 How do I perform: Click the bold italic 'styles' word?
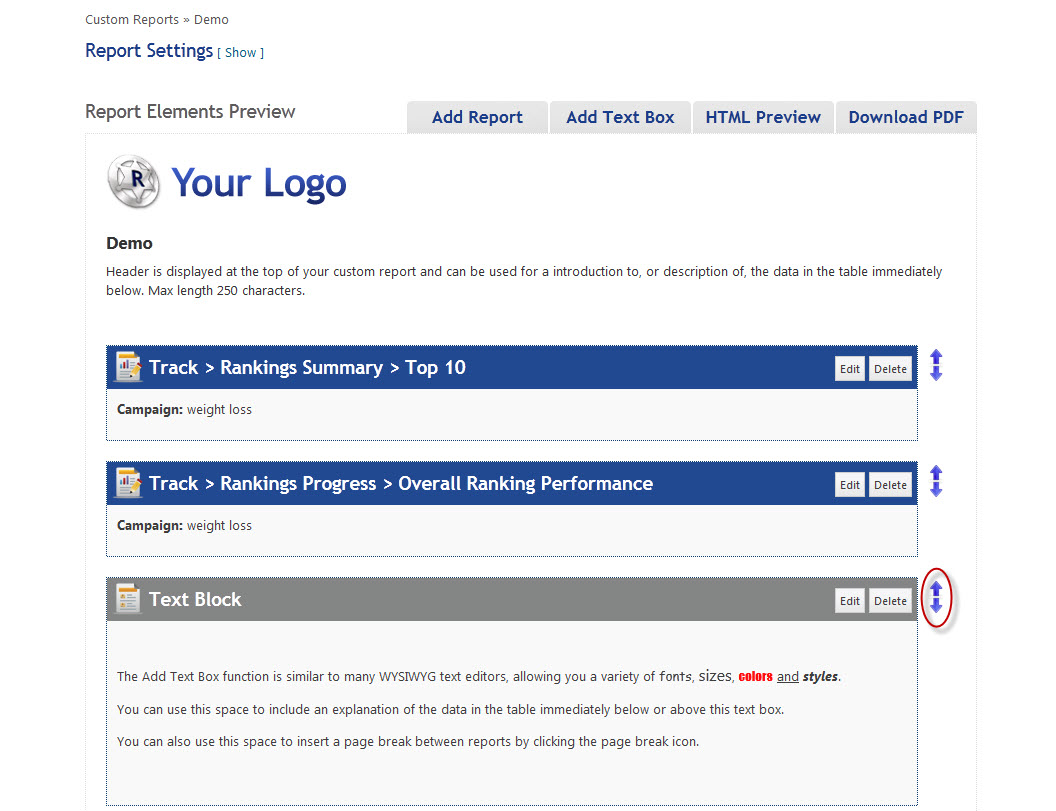click(x=821, y=676)
